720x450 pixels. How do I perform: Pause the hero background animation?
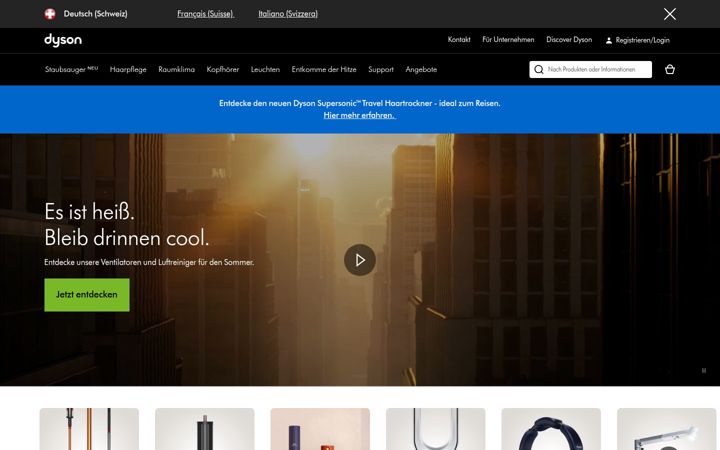pos(703,371)
